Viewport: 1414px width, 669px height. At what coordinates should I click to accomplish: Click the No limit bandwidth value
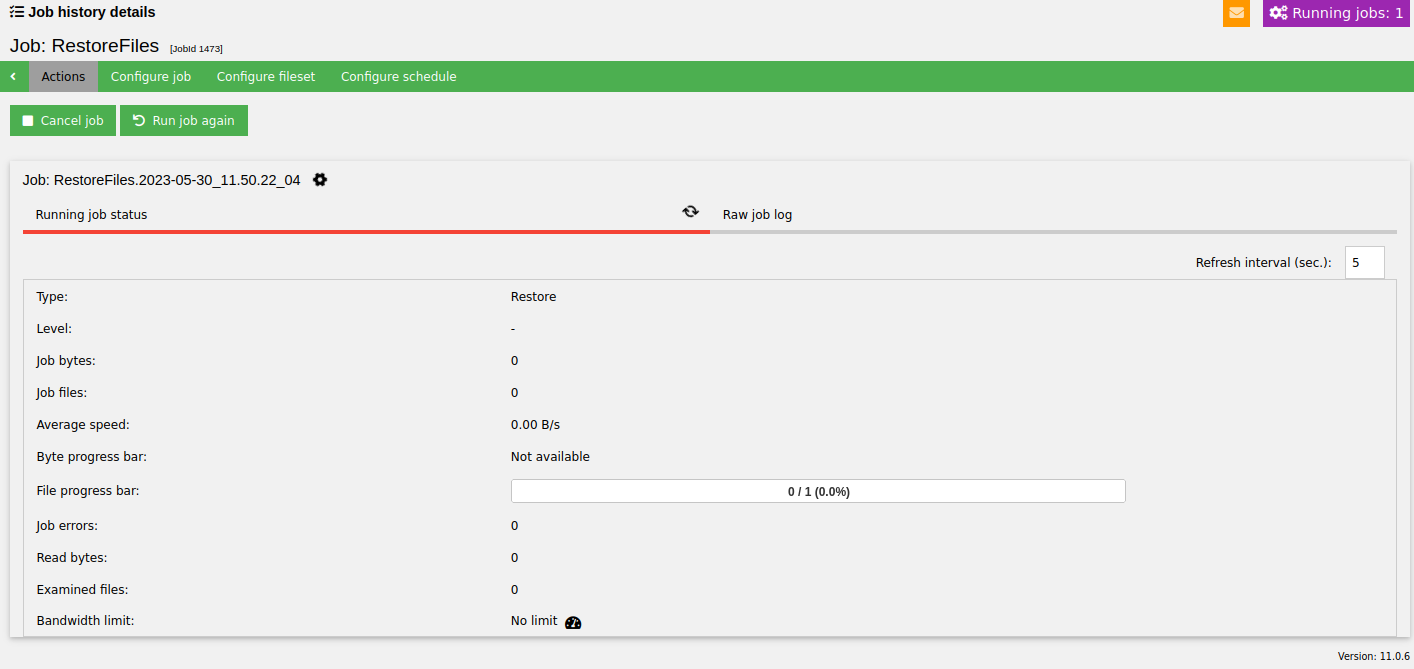tap(534, 621)
